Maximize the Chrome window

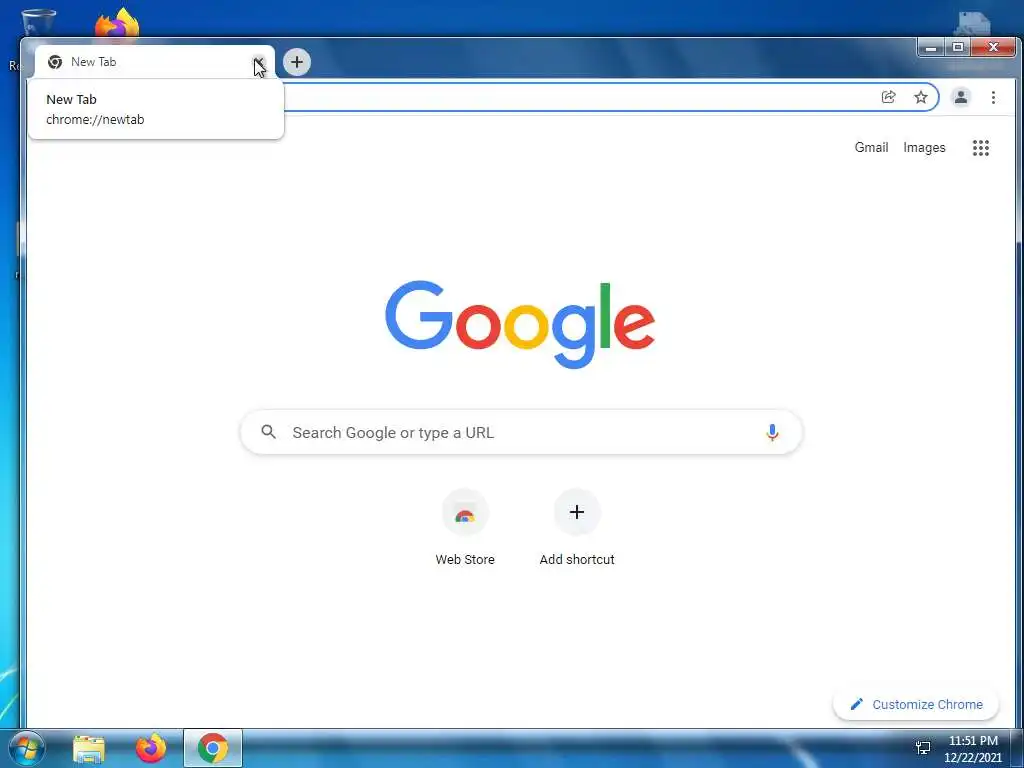pos(957,48)
